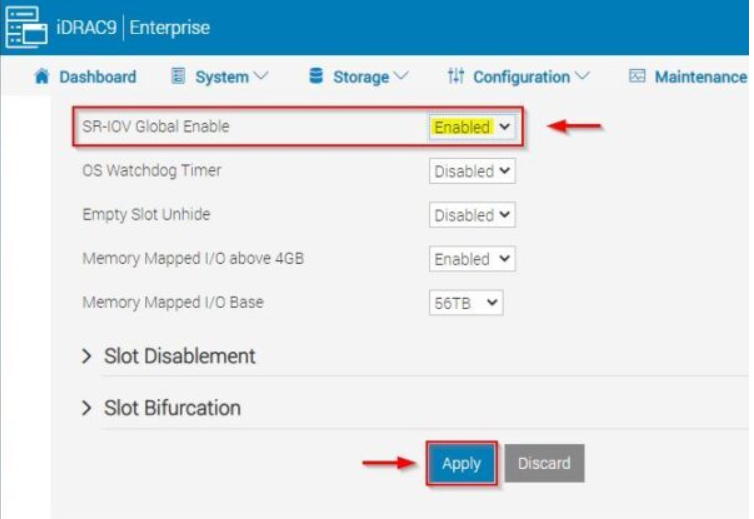The image size is (754, 519).
Task: Open the Configuration menu
Action: [530, 77]
